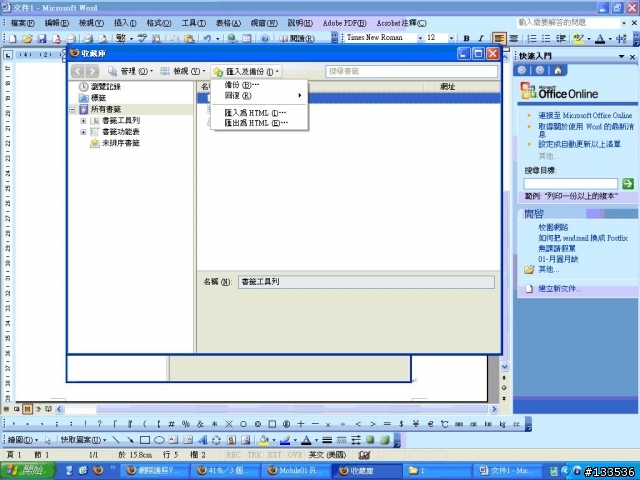Toggle Bold formatting in Word

coord(466,38)
